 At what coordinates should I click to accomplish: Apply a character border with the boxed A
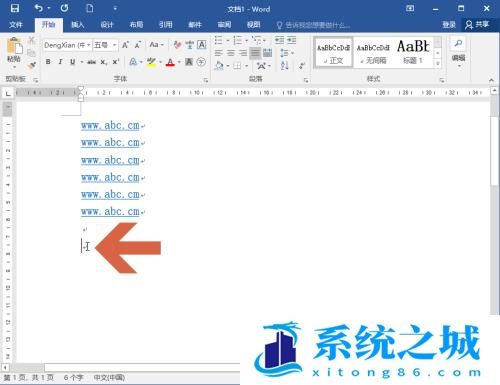pos(202,45)
